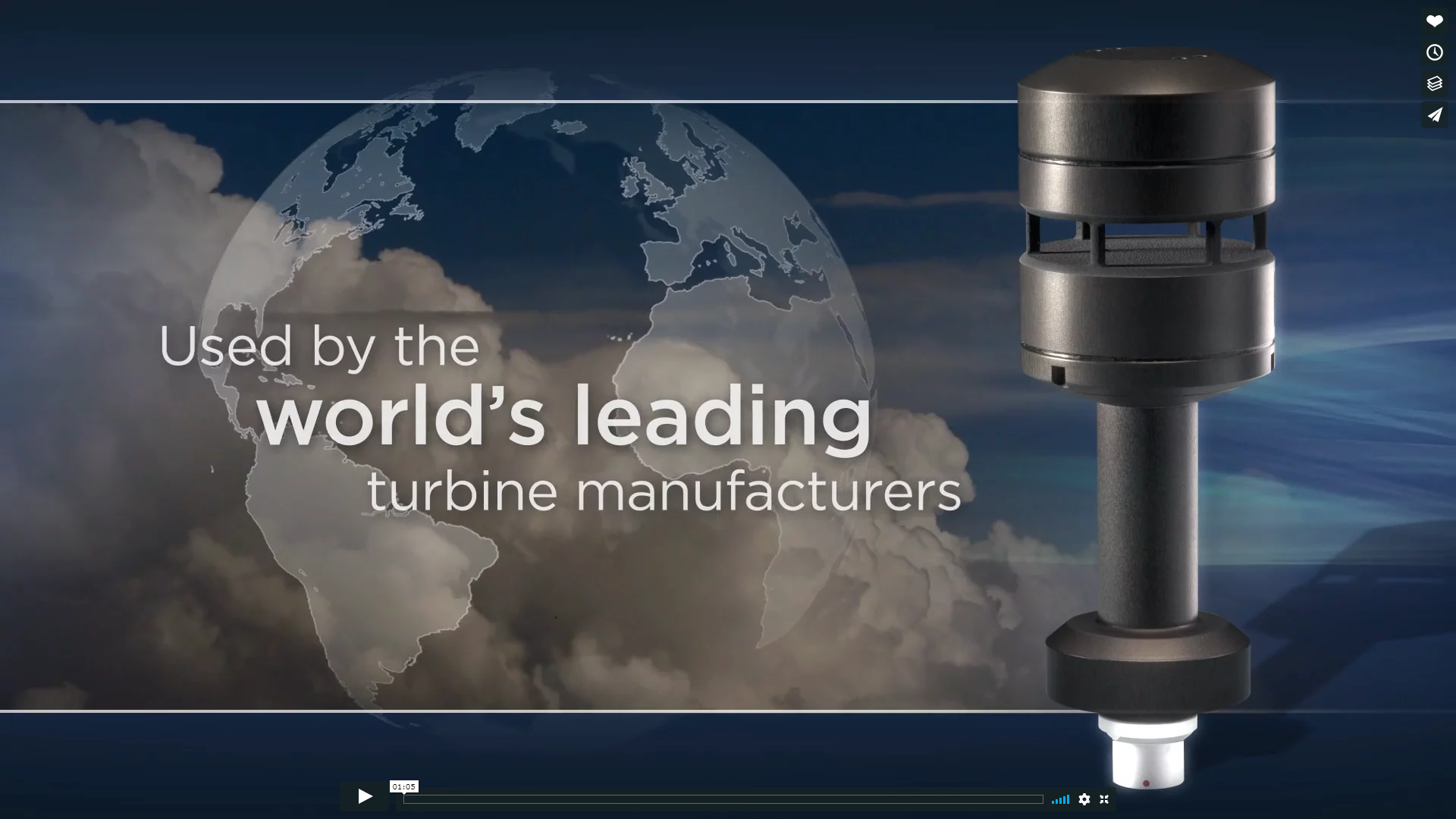
Task: Seek along the video progress bar
Action: tap(723, 799)
